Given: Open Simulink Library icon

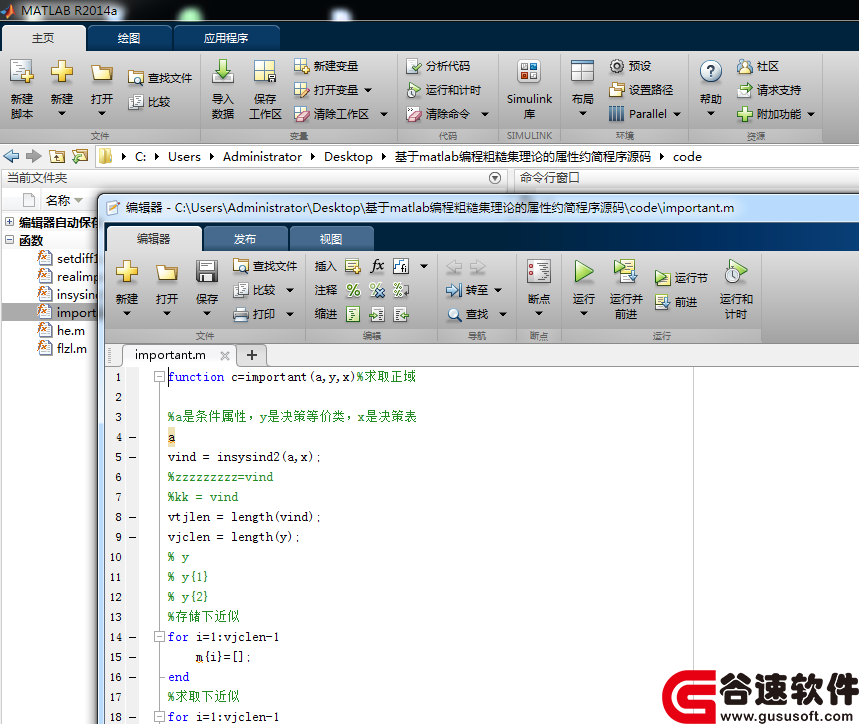Looking at the screenshot, I should (529, 71).
